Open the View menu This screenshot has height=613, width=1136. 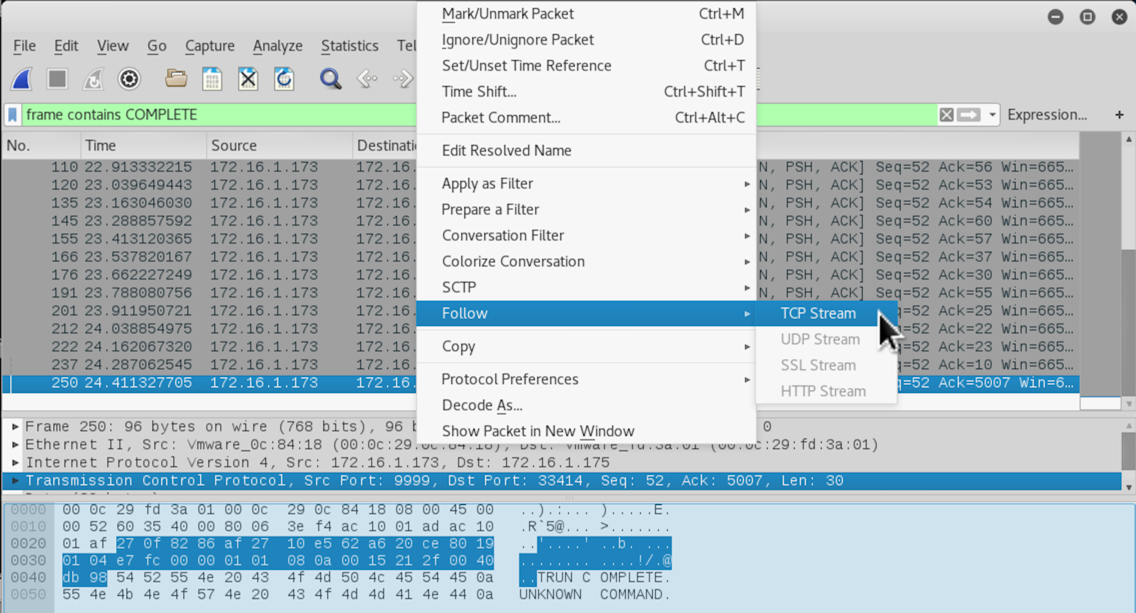pos(112,46)
